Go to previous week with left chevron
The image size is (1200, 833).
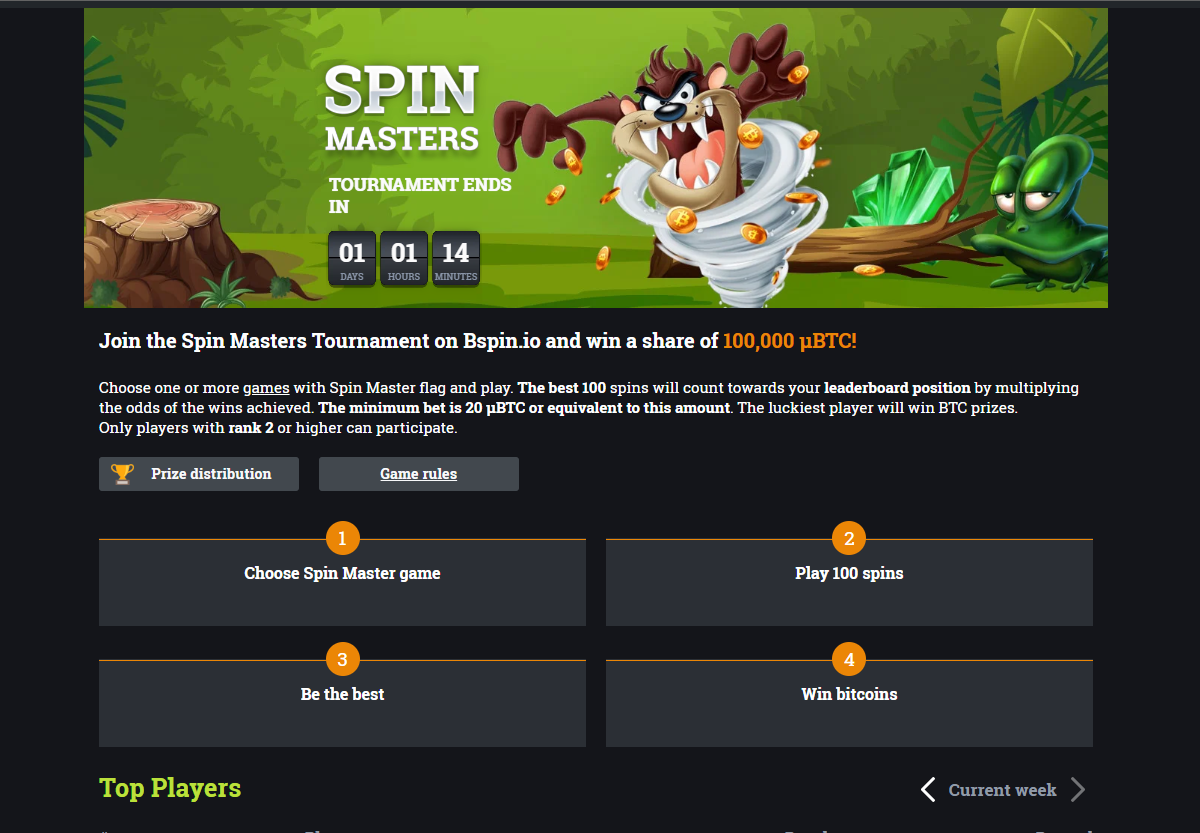click(x=928, y=790)
